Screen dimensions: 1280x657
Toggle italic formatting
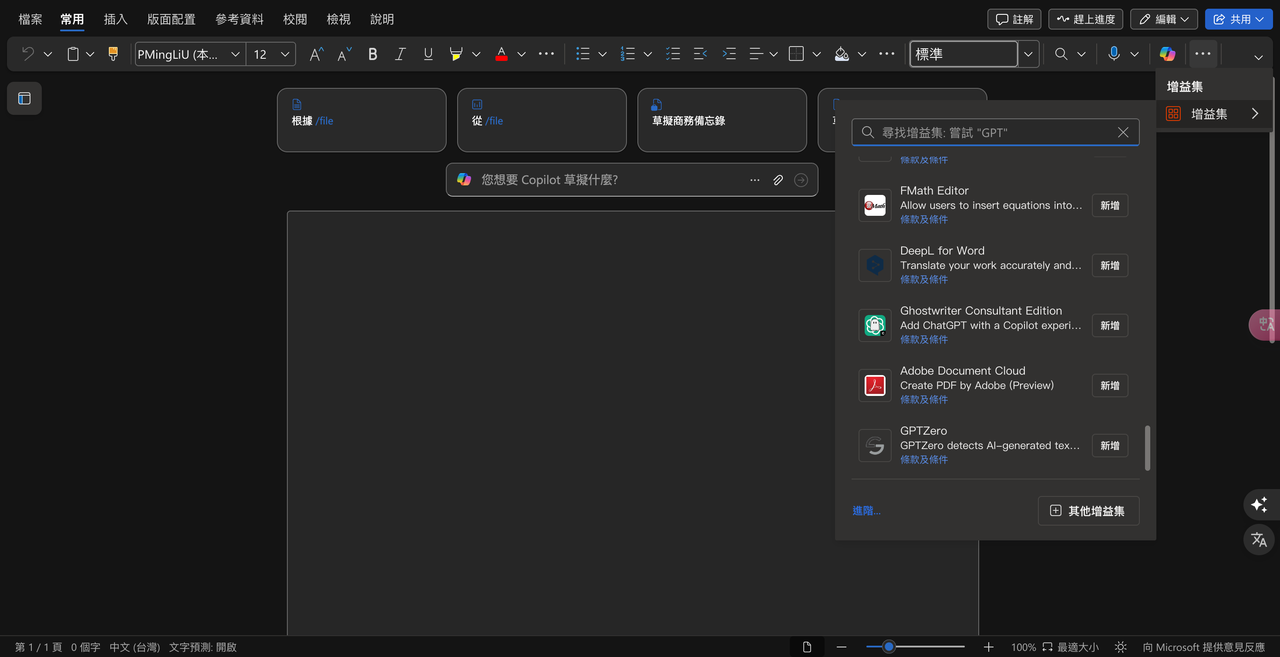click(400, 54)
